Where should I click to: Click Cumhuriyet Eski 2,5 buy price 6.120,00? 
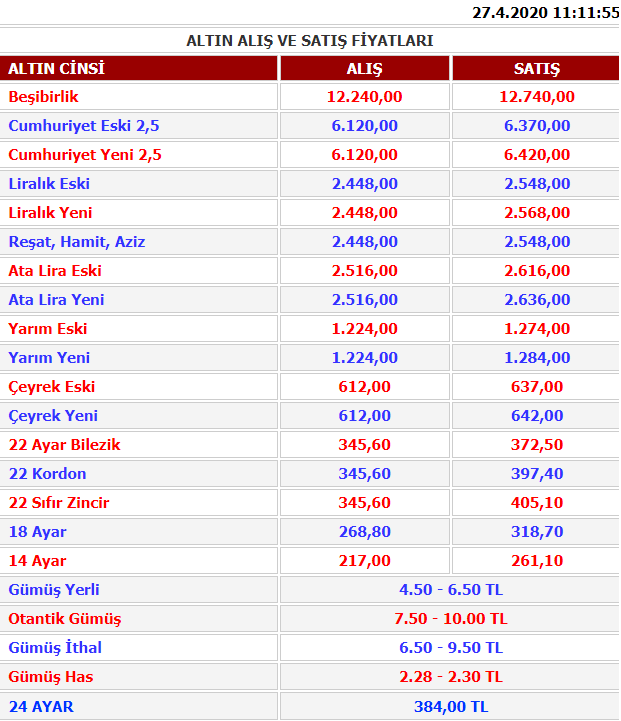point(365,126)
